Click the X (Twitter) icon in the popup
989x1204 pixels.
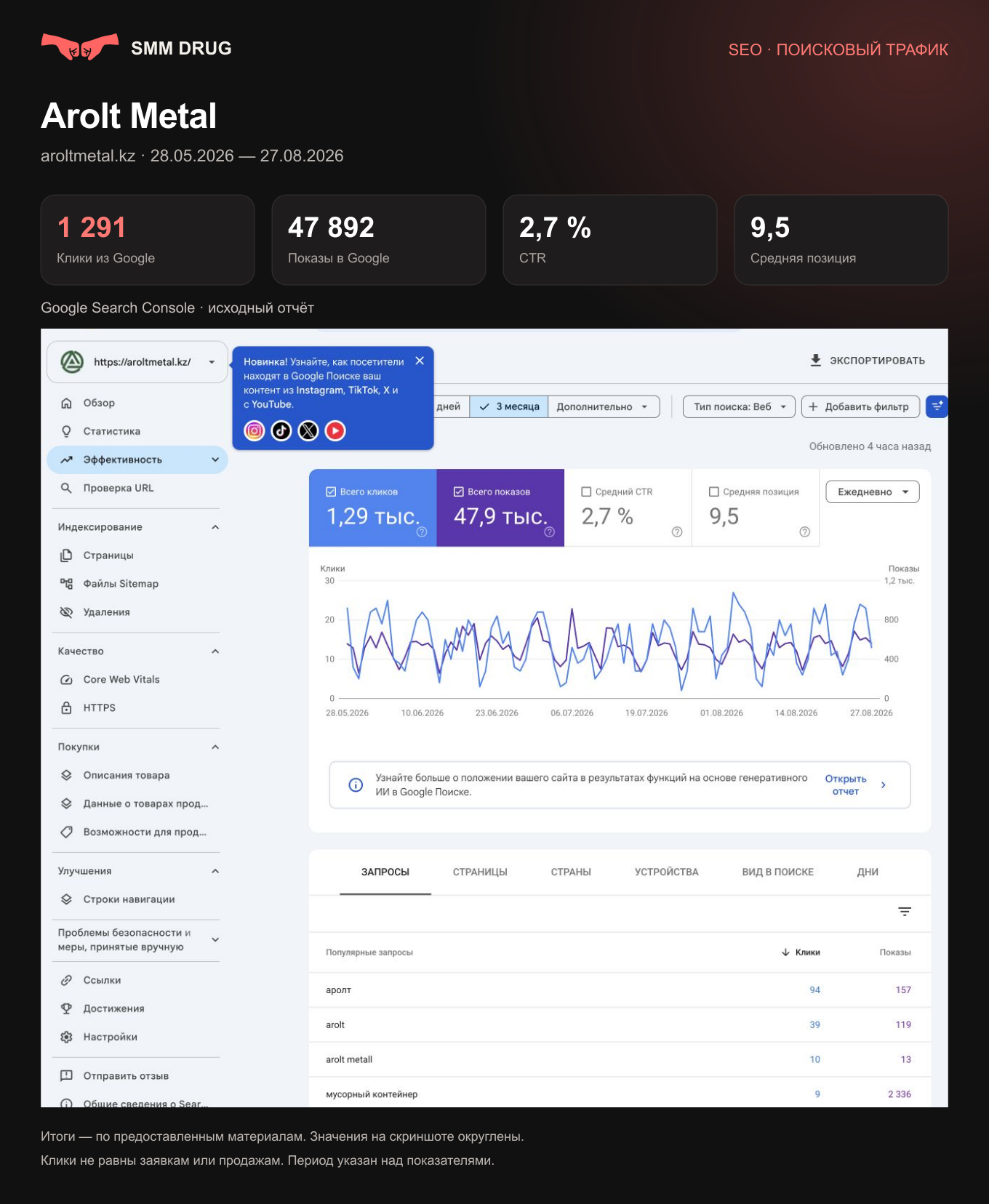pos(308,430)
